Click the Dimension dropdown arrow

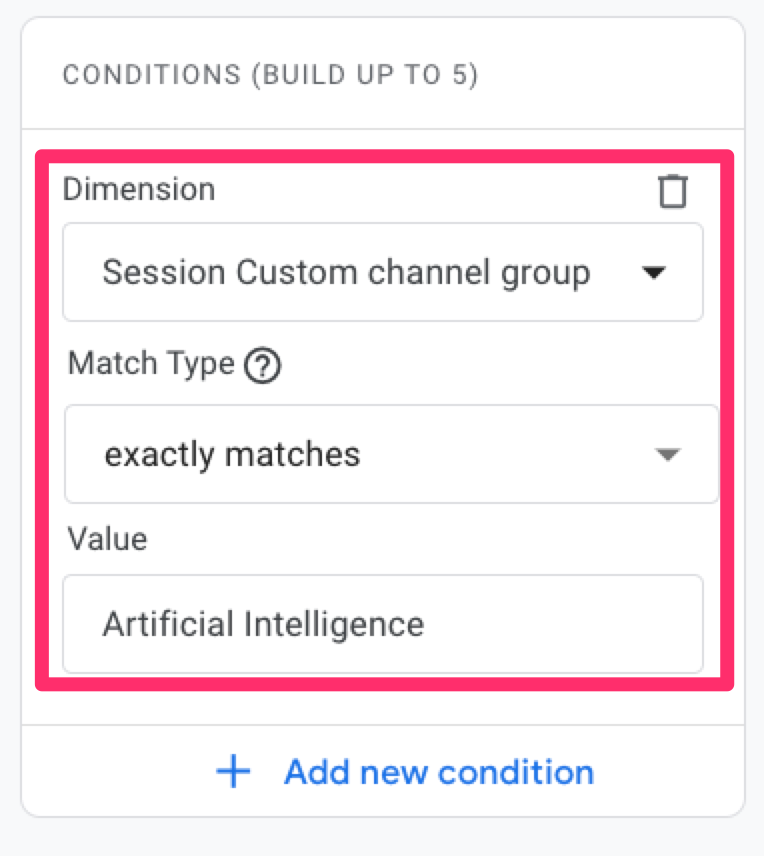(x=653, y=273)
